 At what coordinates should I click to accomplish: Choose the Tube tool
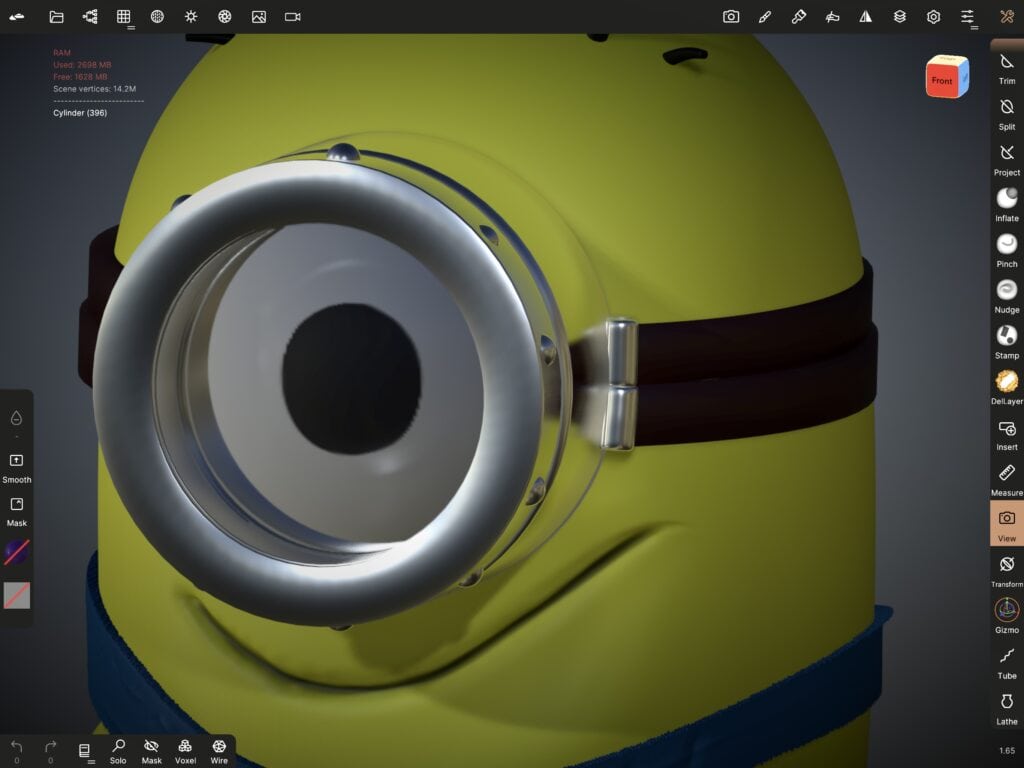click(1007, 661)
